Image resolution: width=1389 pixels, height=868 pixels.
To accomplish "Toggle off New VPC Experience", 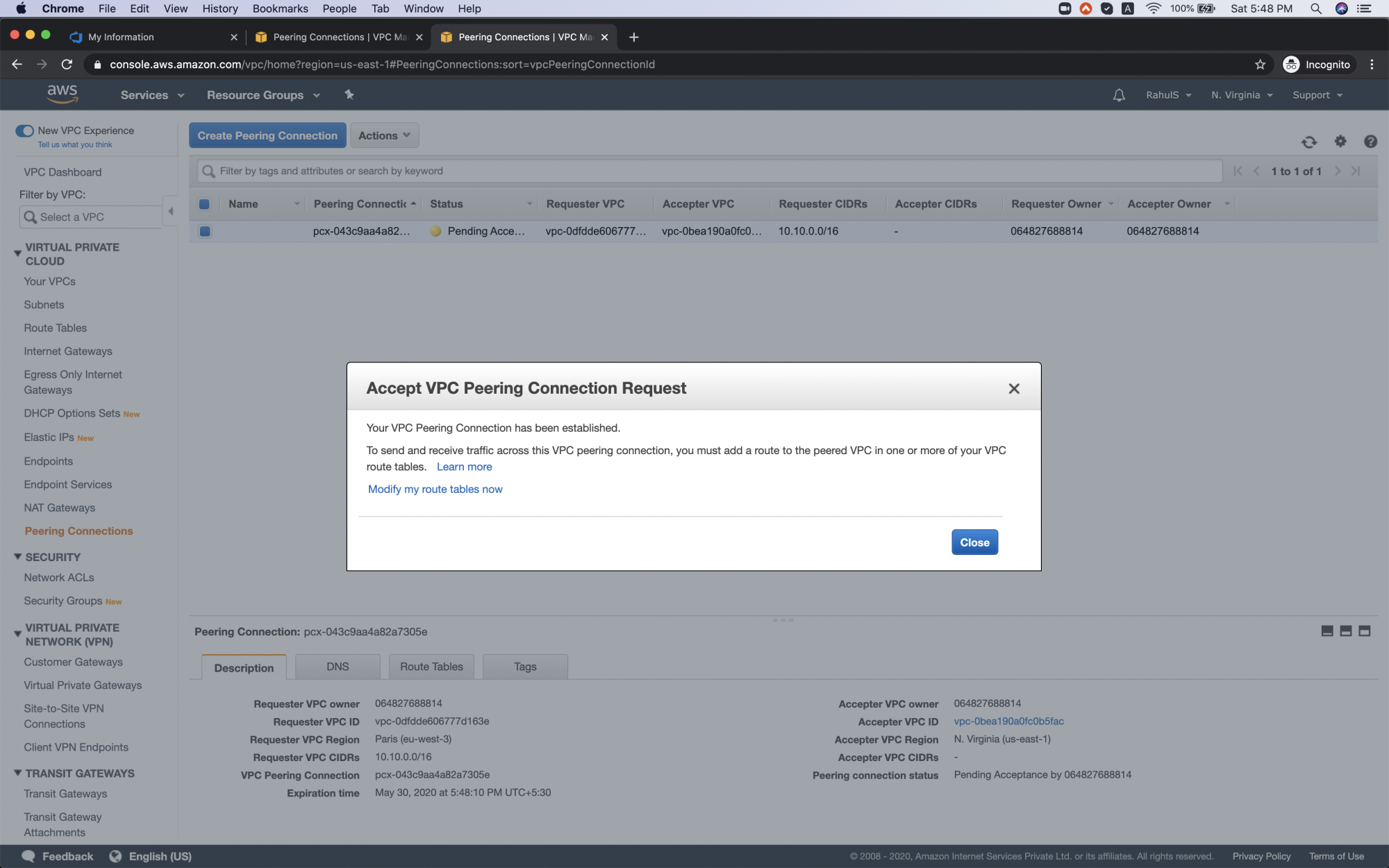I will (25, 130).
